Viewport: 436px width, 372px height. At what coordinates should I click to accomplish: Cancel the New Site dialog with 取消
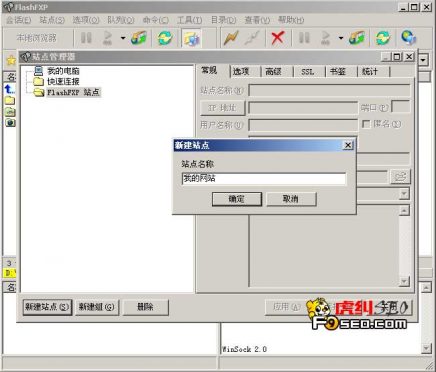point(291,199)
